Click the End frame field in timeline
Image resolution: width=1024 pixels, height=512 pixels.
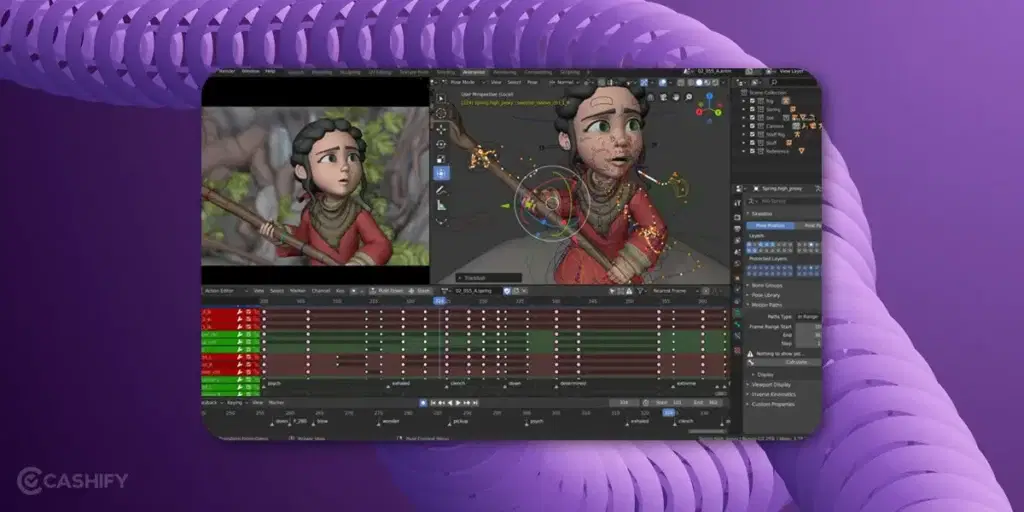click(706, 403)
